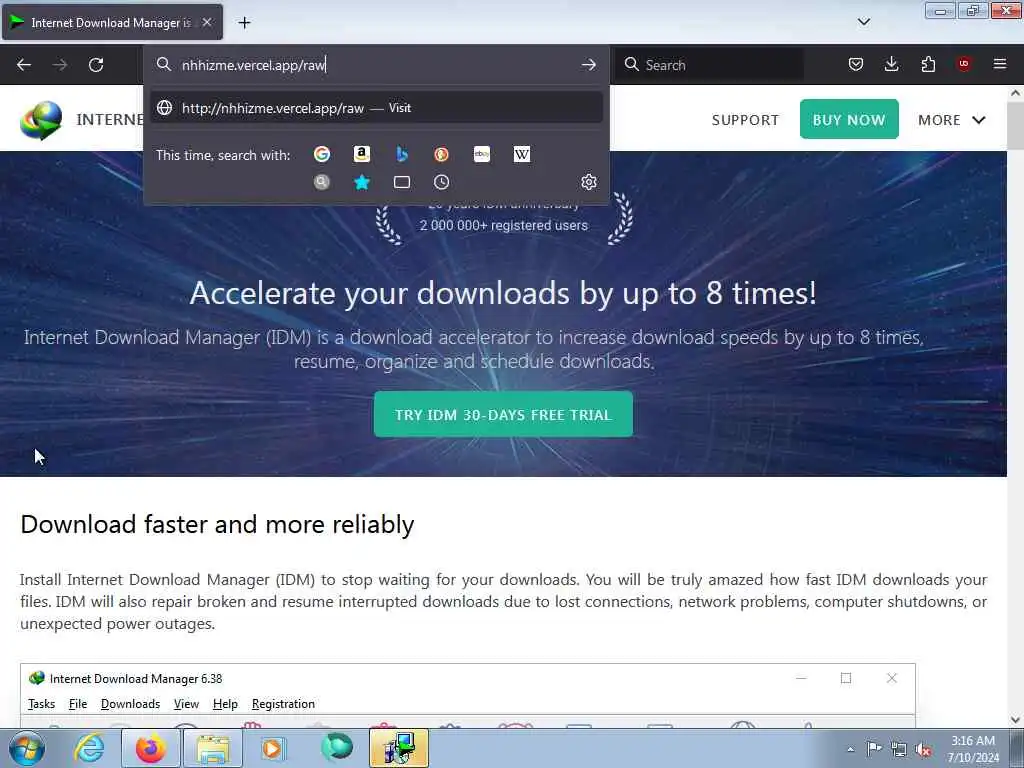Search this time with Amazon
Viewport: 1024px width, 768px height.
pyautogui.click(x=362, y=154)
